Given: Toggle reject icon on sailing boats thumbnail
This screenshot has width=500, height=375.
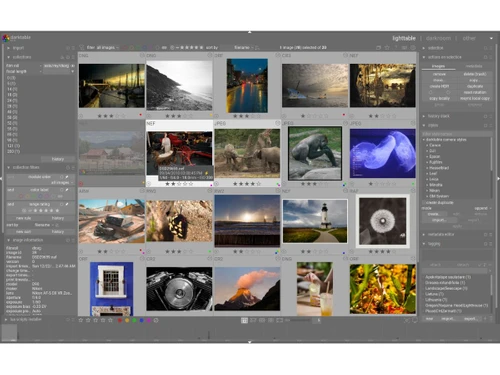Looking at the screenshot, I should 81,116.
